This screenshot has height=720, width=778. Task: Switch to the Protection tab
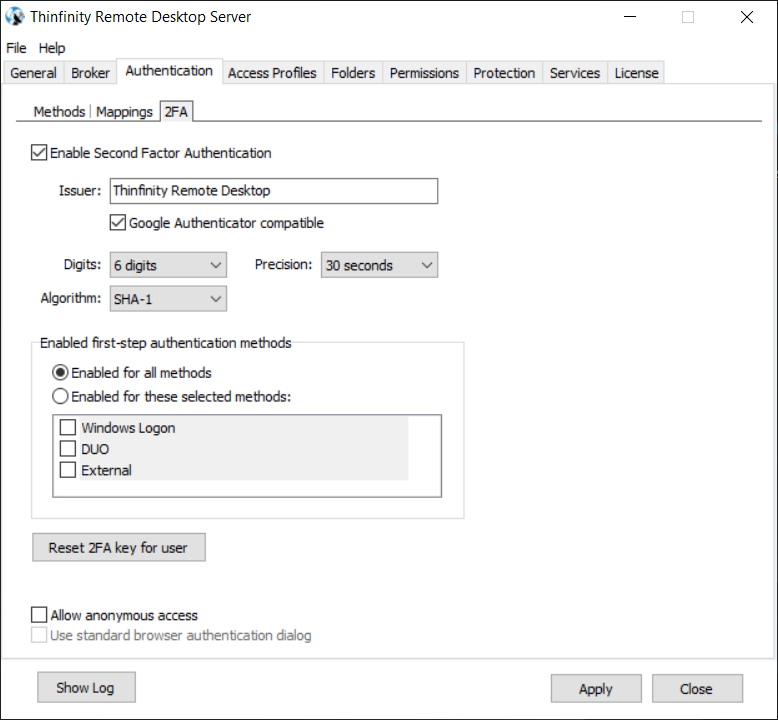[x=504, y=73]
